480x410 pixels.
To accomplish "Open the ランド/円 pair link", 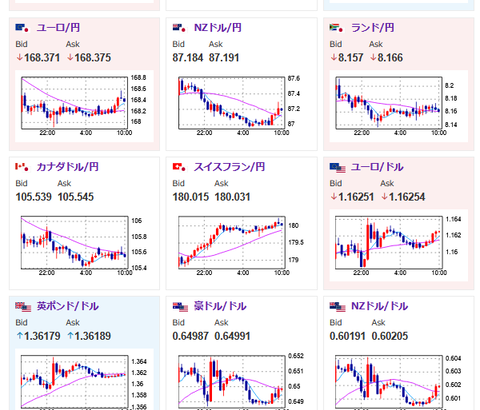I will tap(372, 28).
